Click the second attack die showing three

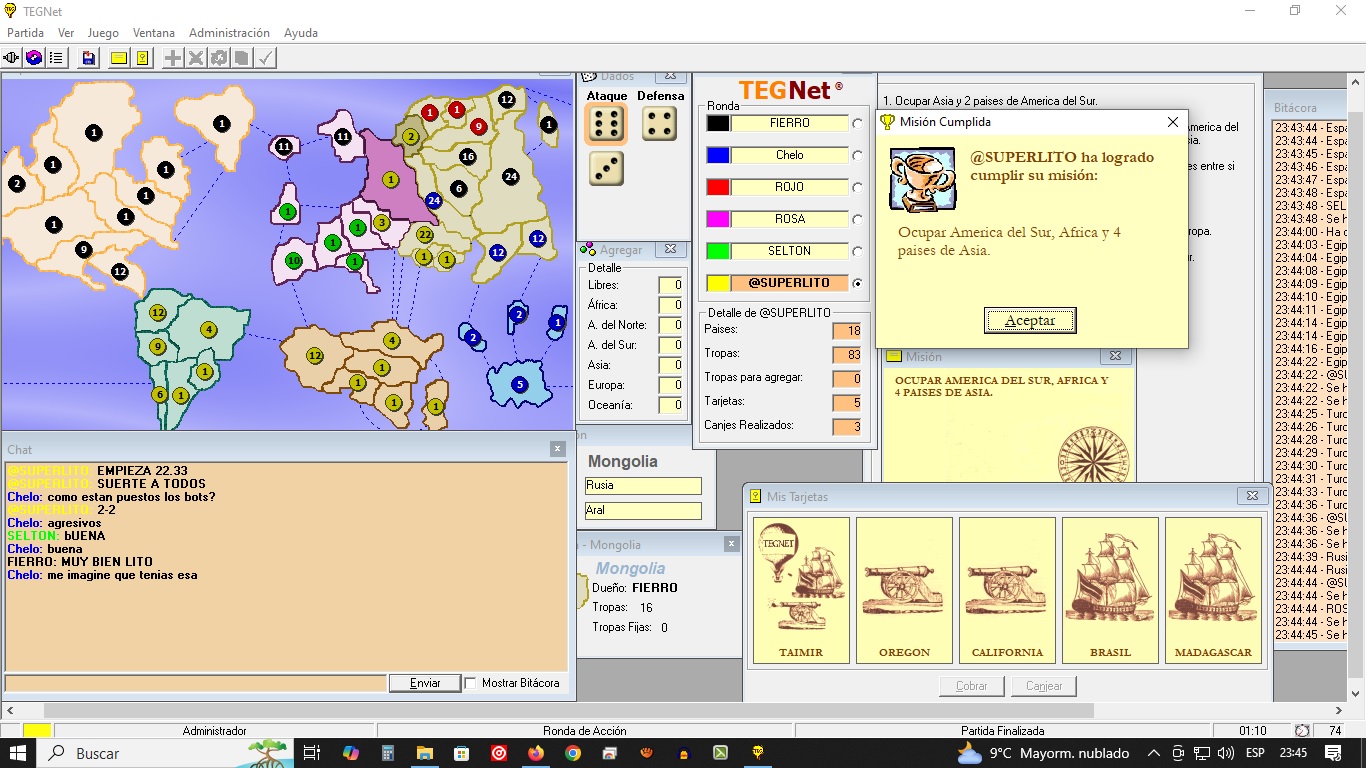pos(605,167)
